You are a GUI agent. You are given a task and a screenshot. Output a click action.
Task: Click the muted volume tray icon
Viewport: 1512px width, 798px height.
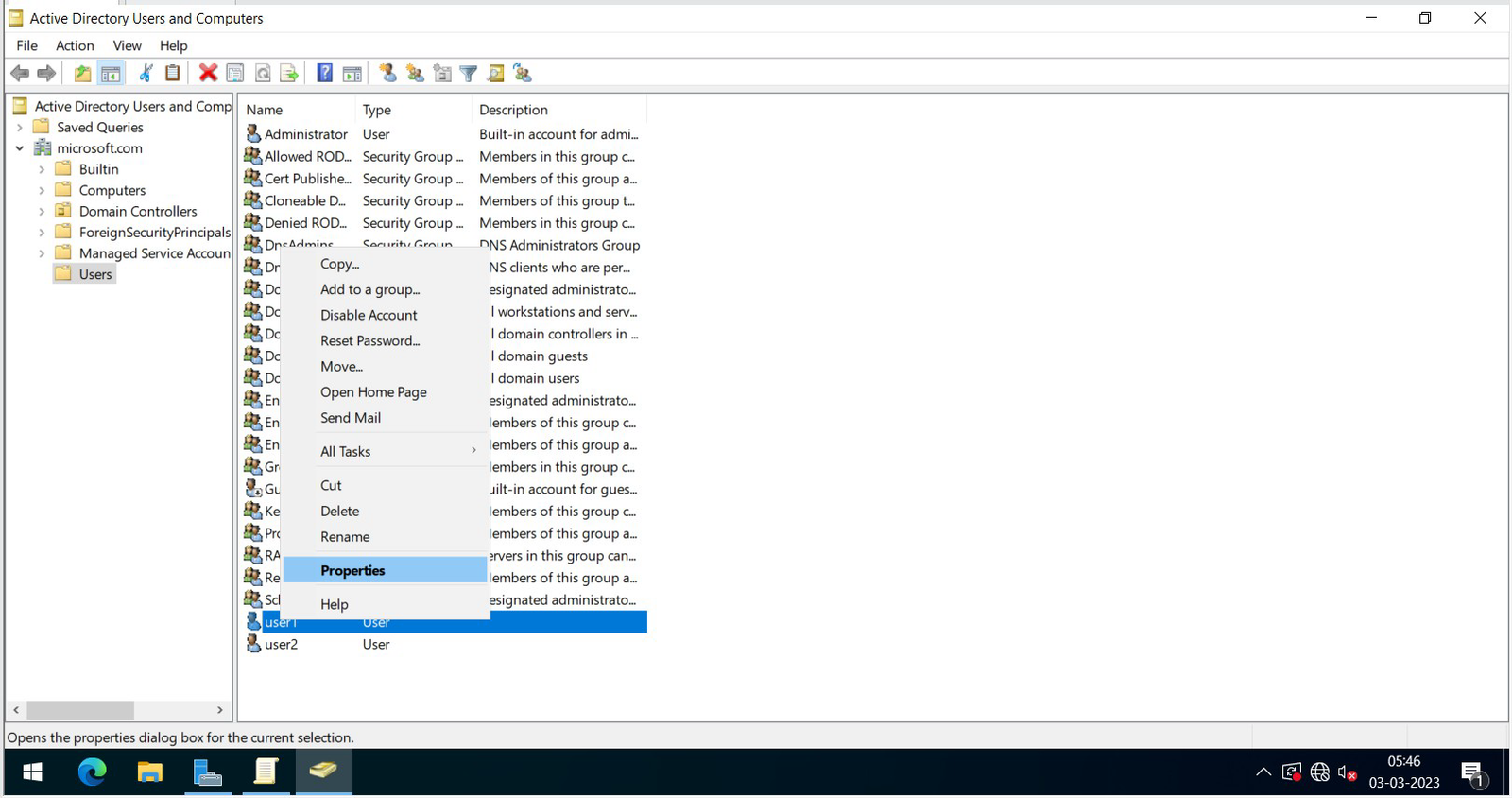click(x=1349, y=772)
